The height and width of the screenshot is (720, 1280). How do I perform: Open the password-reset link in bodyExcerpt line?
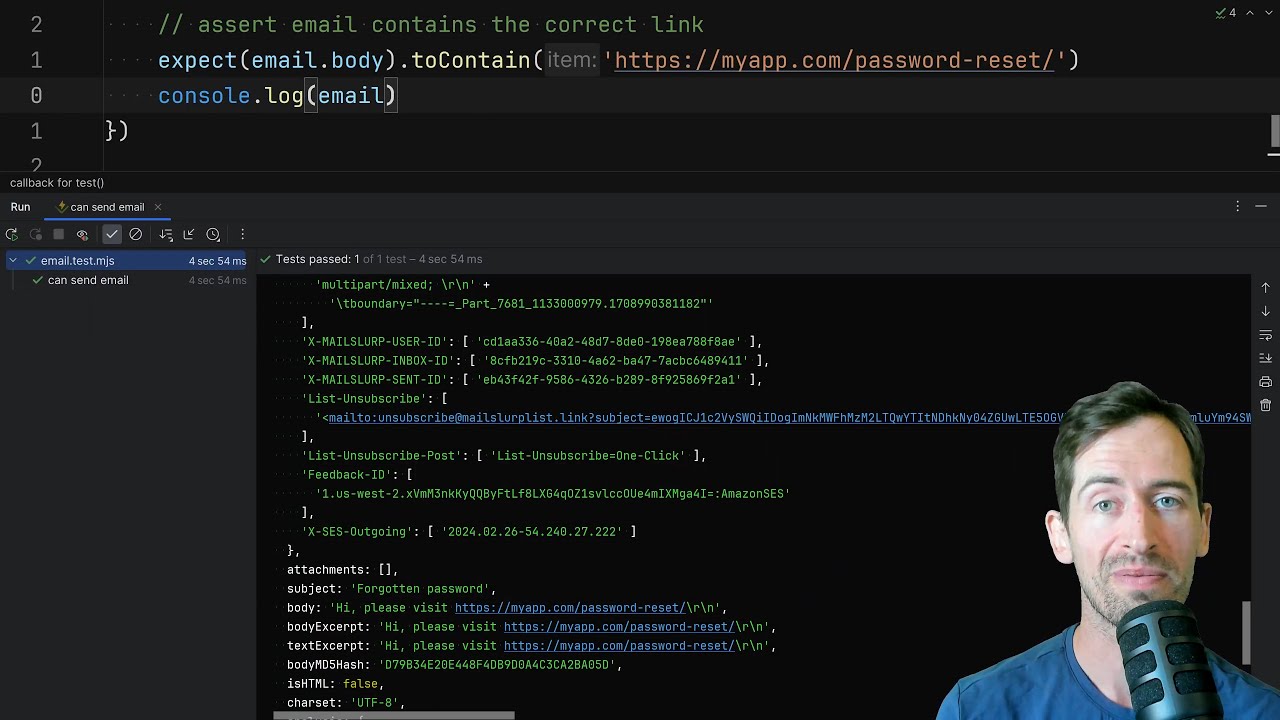click(619, 627)
